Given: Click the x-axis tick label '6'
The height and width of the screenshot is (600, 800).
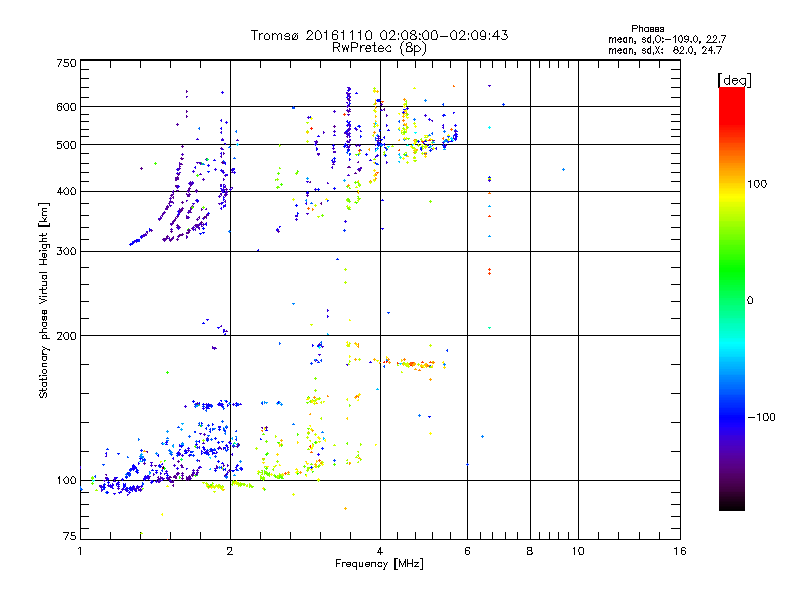Looking at the screenshot, I should click(467, 551).
